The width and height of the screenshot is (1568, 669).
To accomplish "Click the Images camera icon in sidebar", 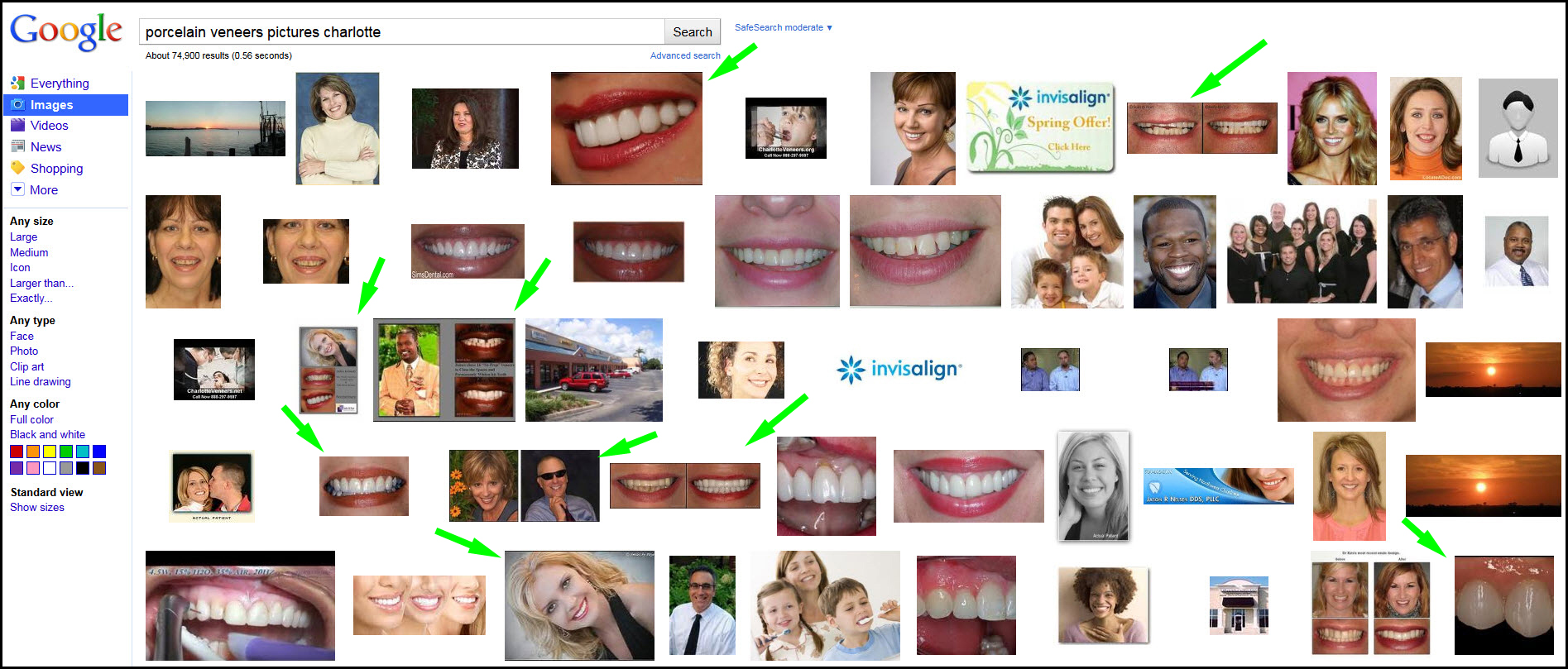I will [17, 104].
